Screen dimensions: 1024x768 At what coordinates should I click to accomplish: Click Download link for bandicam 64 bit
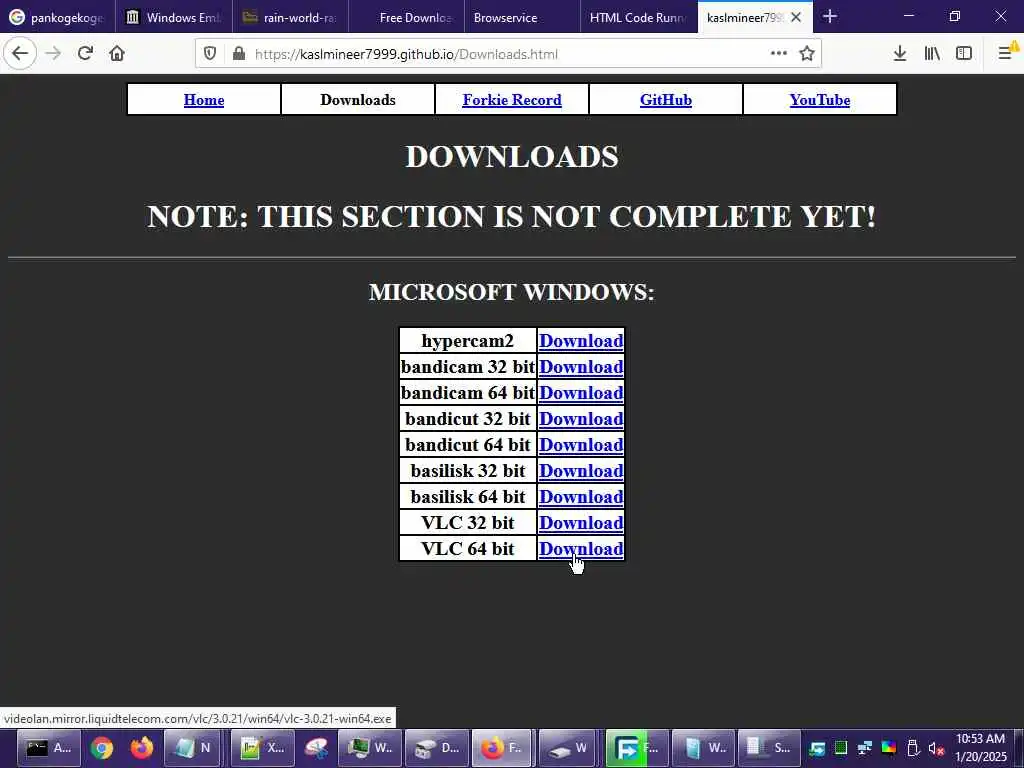point(581,393)
